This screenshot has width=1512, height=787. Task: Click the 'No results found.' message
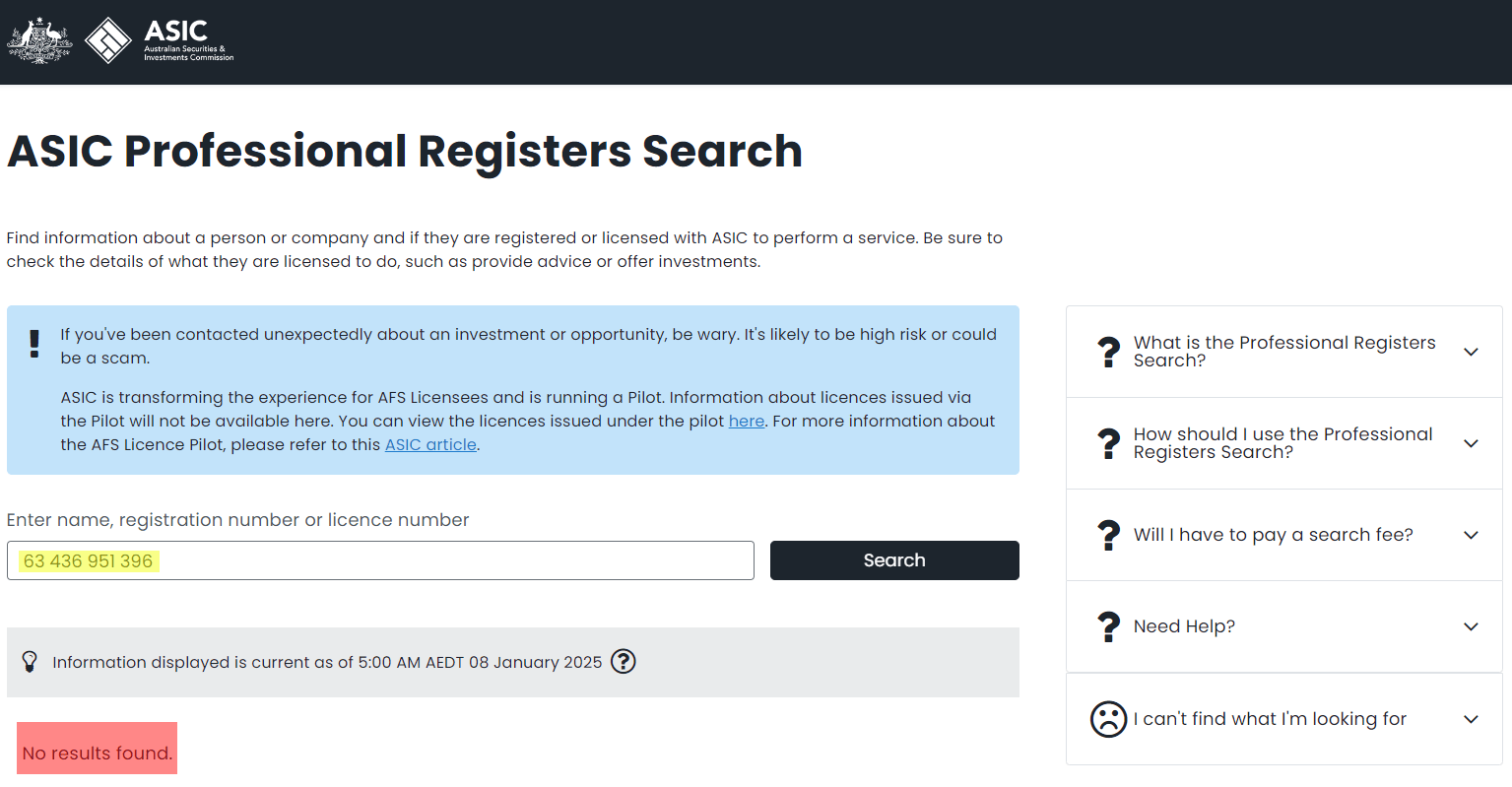(98, 753)
